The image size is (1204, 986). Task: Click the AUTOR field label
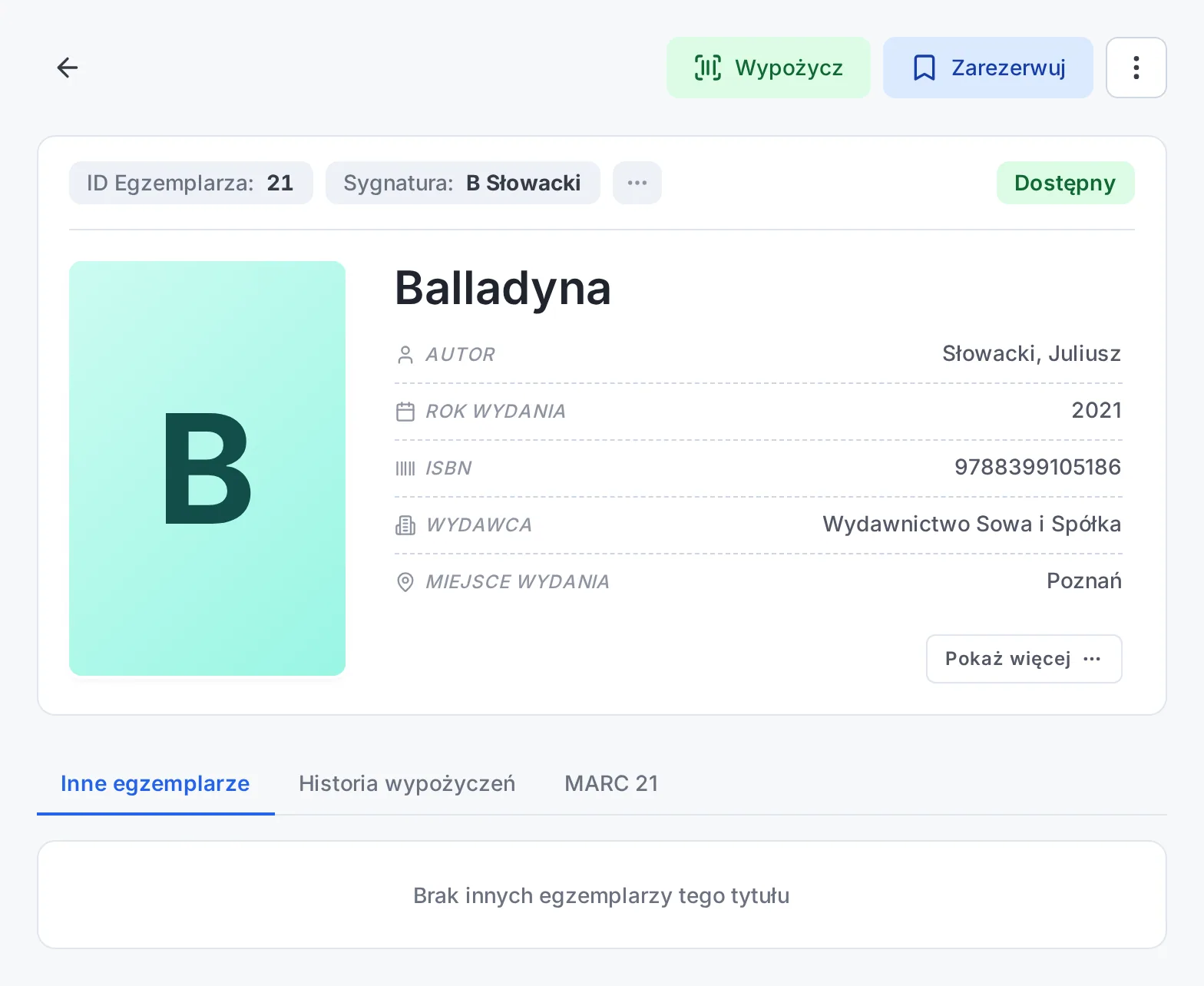click(x=460, y=354)
